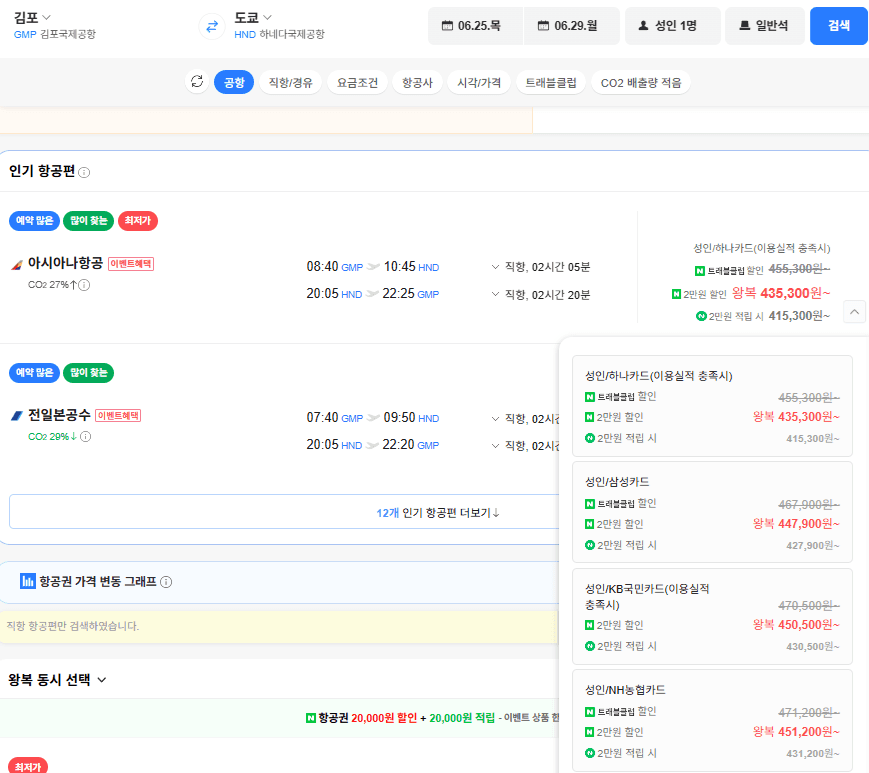
Task: Change passenger count 성인 1명
Action: point(672,25)
